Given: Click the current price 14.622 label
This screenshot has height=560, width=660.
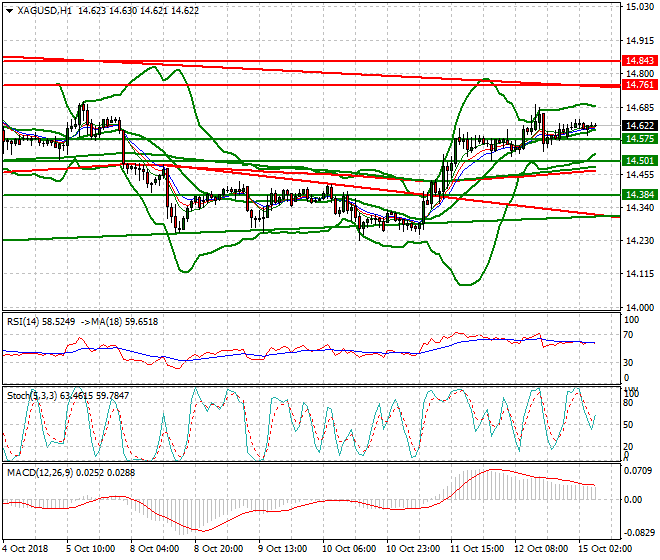Looking at the screenshot, I should [640, 125].
